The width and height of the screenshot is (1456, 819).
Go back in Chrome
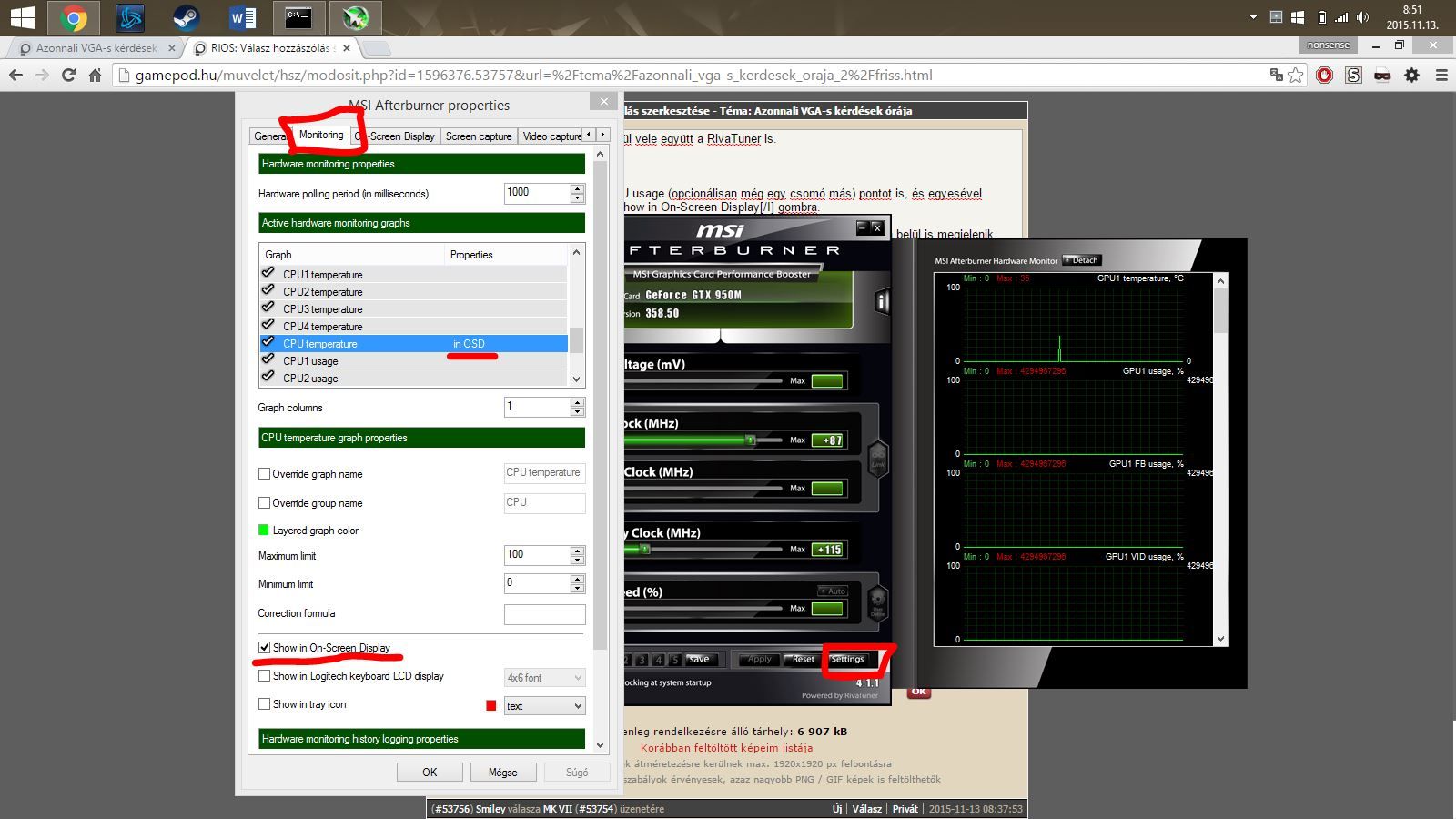tap(15, 76)
